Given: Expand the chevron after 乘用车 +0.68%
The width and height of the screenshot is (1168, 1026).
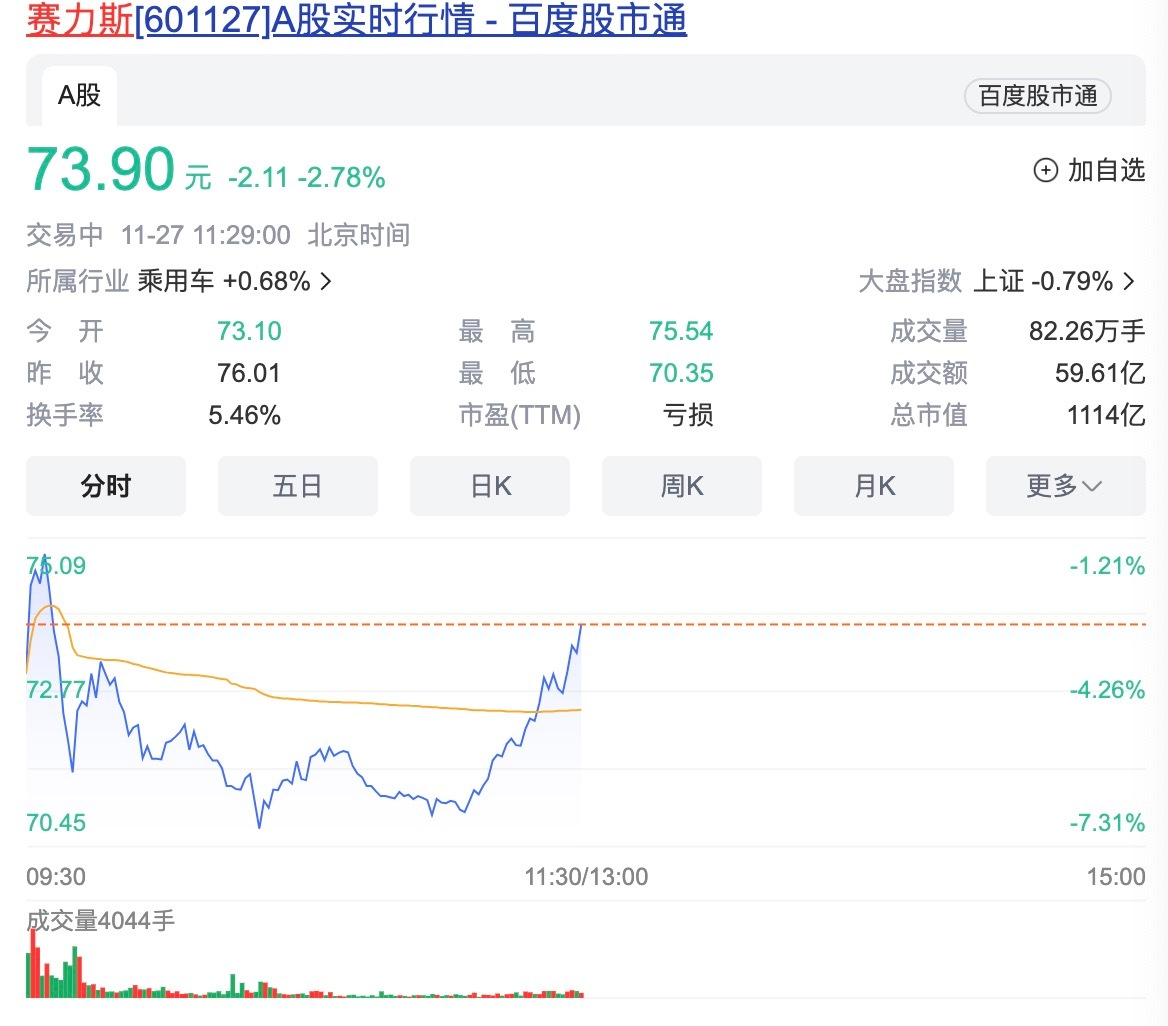Looking at the screenshot, I should 326,282.
